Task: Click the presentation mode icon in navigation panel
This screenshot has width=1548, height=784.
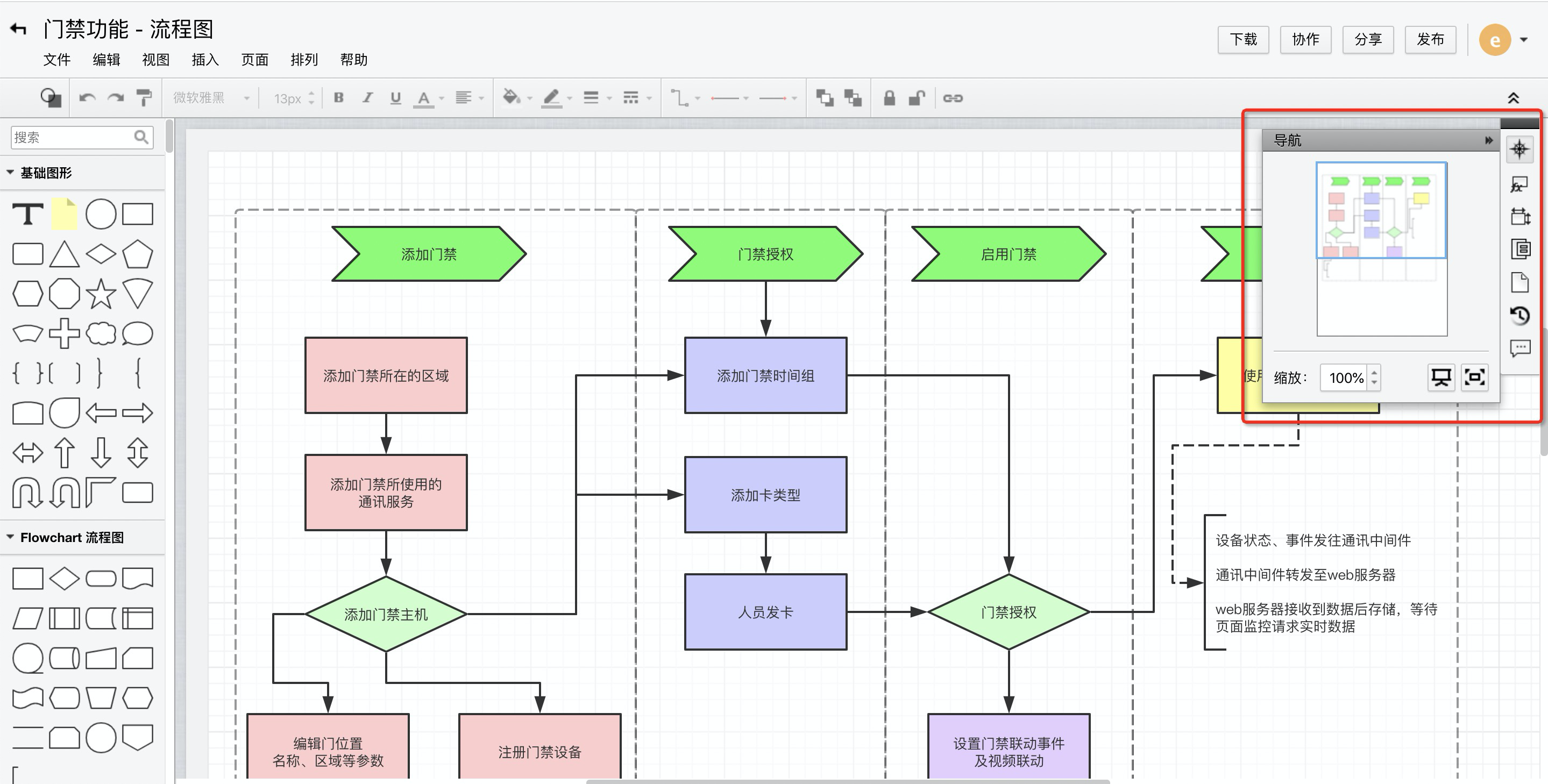Action: (x=1440, y=378)
